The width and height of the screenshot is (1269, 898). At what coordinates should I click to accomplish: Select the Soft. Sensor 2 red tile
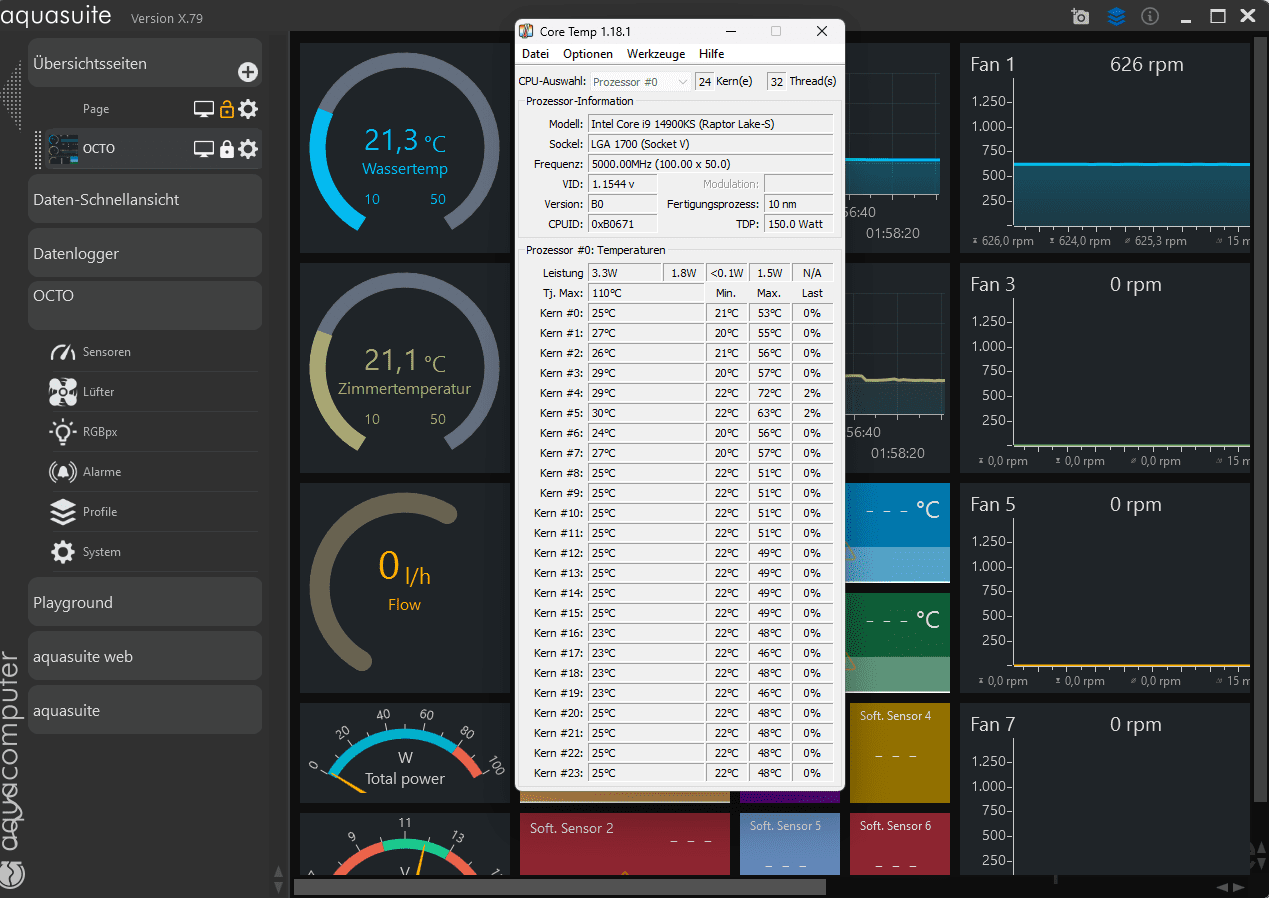coord(625,844)
